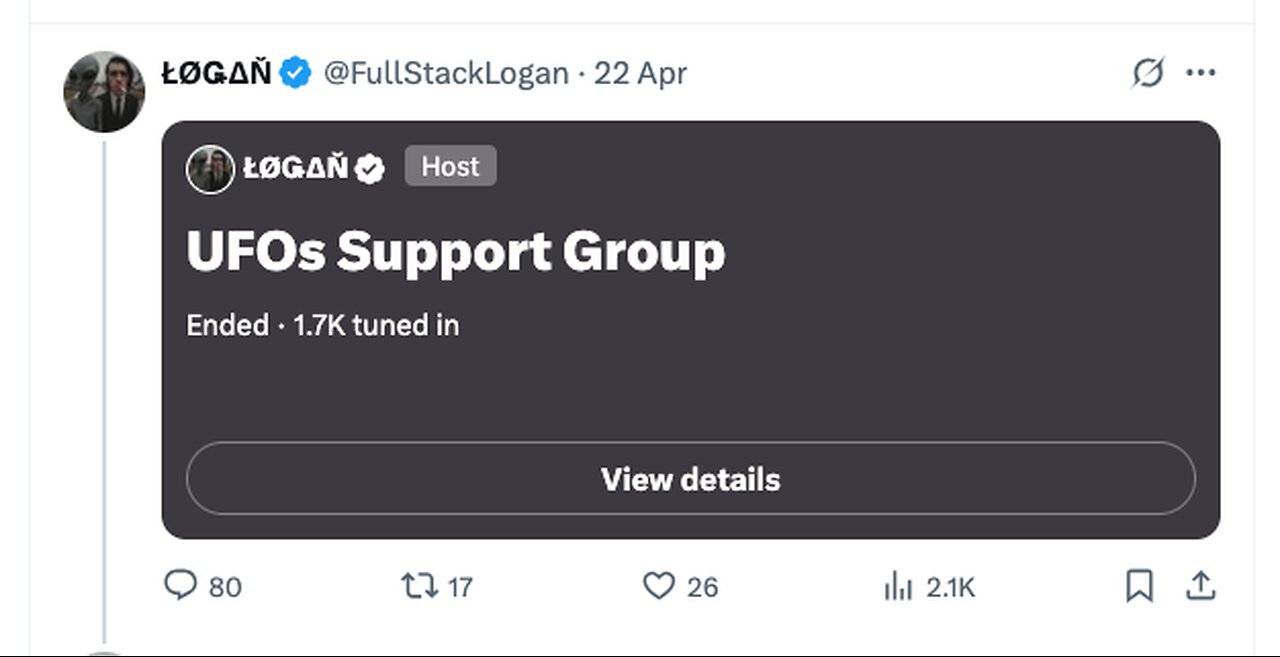
Task: Repost using the retweet arrows icon
Action: click(x=419, y=586)
